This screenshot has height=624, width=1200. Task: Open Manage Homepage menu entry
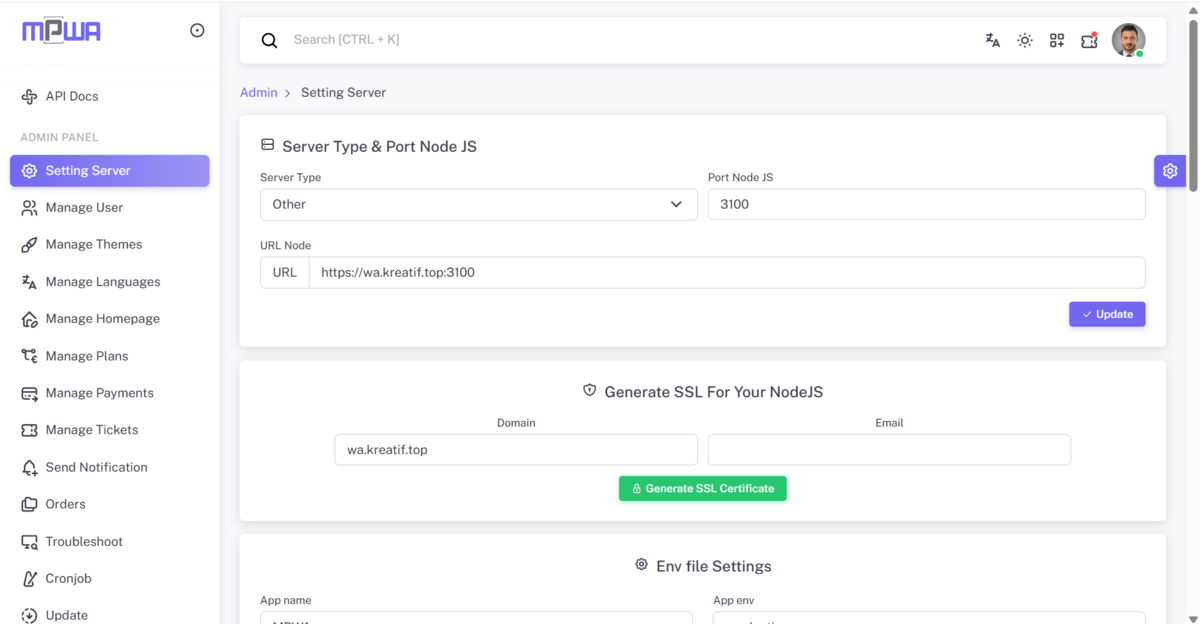(x=110, y=319)
